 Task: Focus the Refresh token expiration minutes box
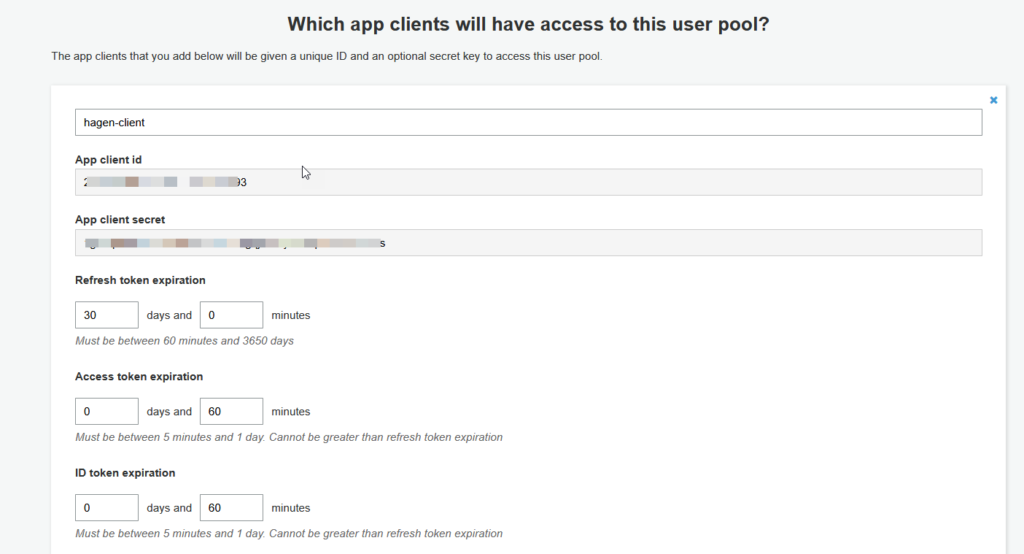[x=231, y=315]
